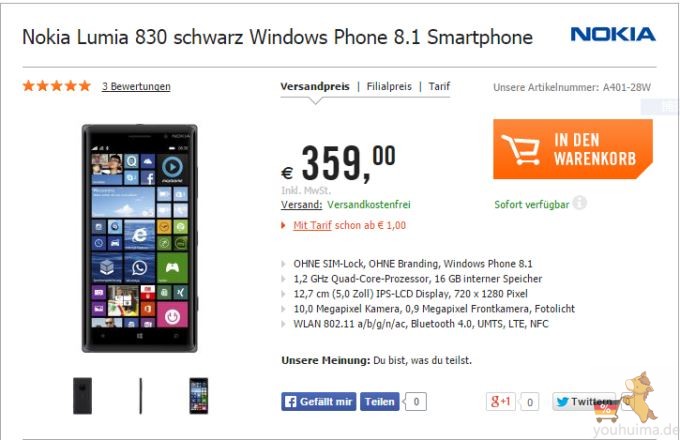Screen dimensions: 680x440
Task: View the front-screen phone thumbnail
Action: pyautogui.click(x=199, y=396)
